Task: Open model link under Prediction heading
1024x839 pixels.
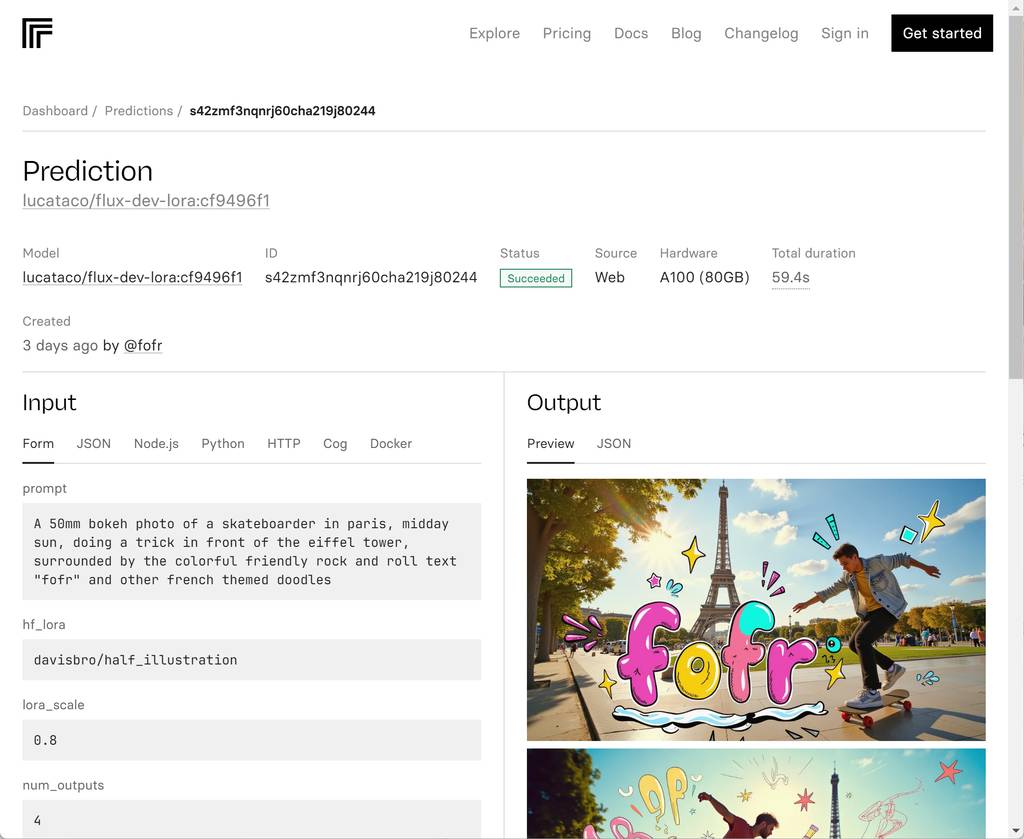Action: pos(146,200)
